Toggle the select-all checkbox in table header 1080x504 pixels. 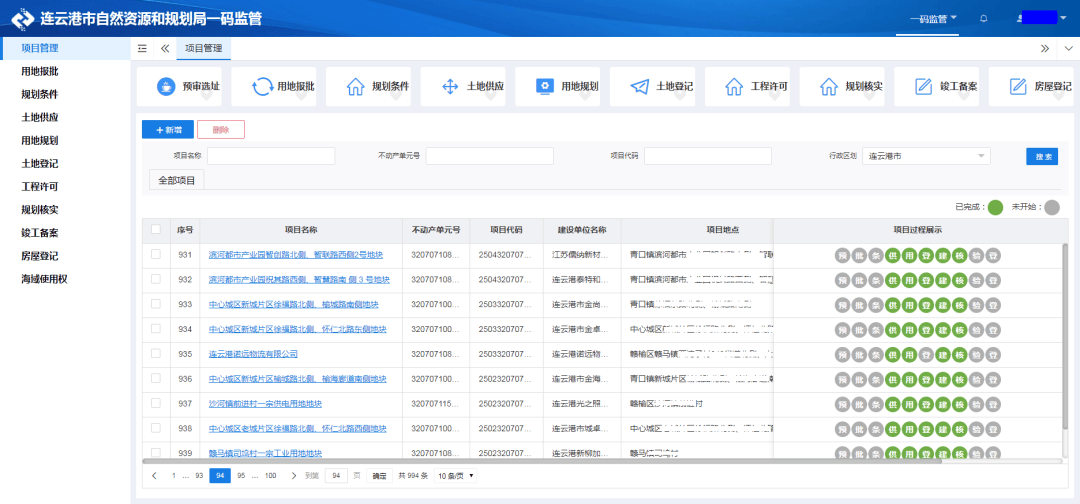[155, 230]
